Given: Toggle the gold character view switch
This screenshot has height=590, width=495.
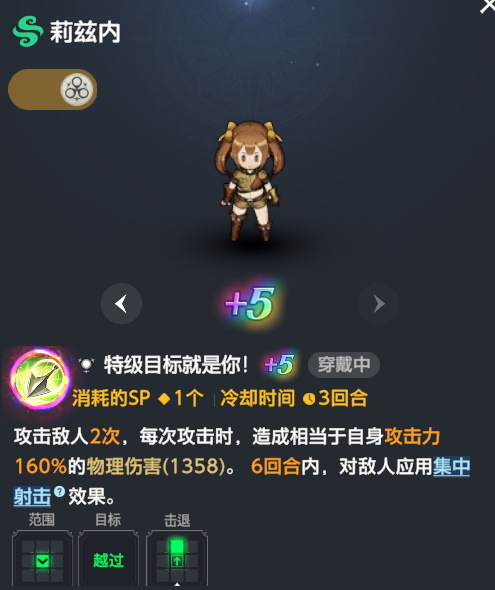Looking at the screenshot, I should pyautogui.click(x=52, y=89).
